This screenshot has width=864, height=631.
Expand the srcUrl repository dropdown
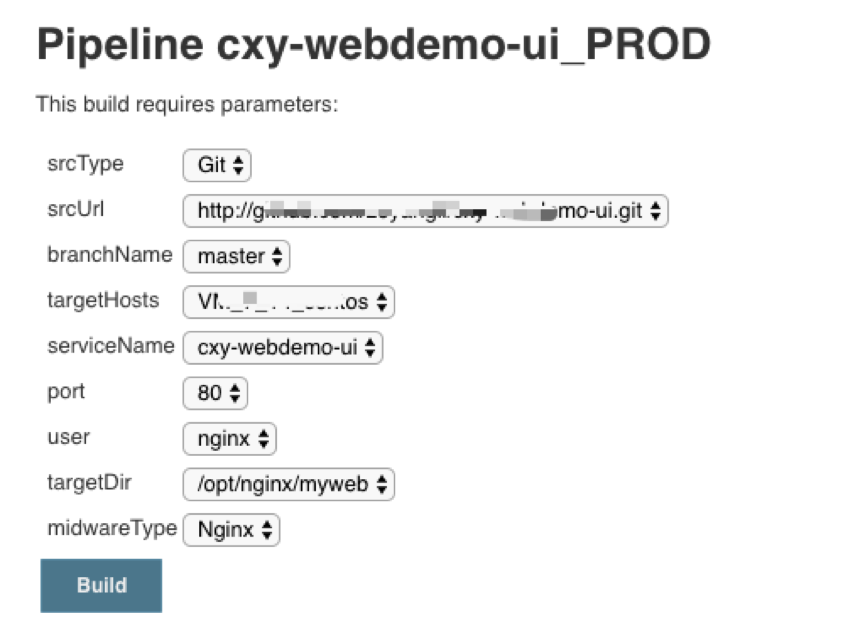(x=425, y=212)
